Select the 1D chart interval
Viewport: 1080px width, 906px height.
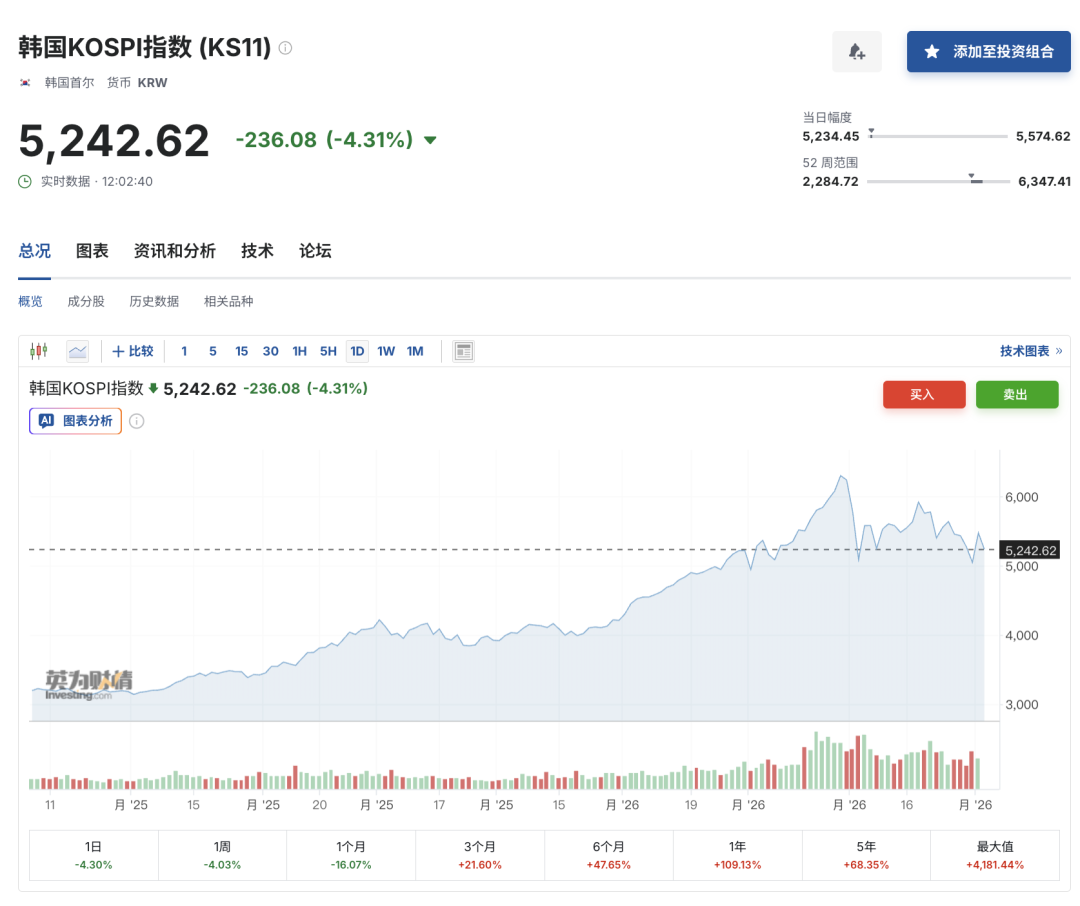(357, 351)
